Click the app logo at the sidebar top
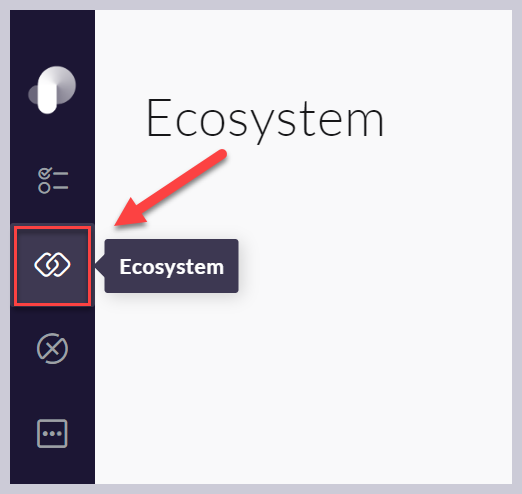 (52, 89)
